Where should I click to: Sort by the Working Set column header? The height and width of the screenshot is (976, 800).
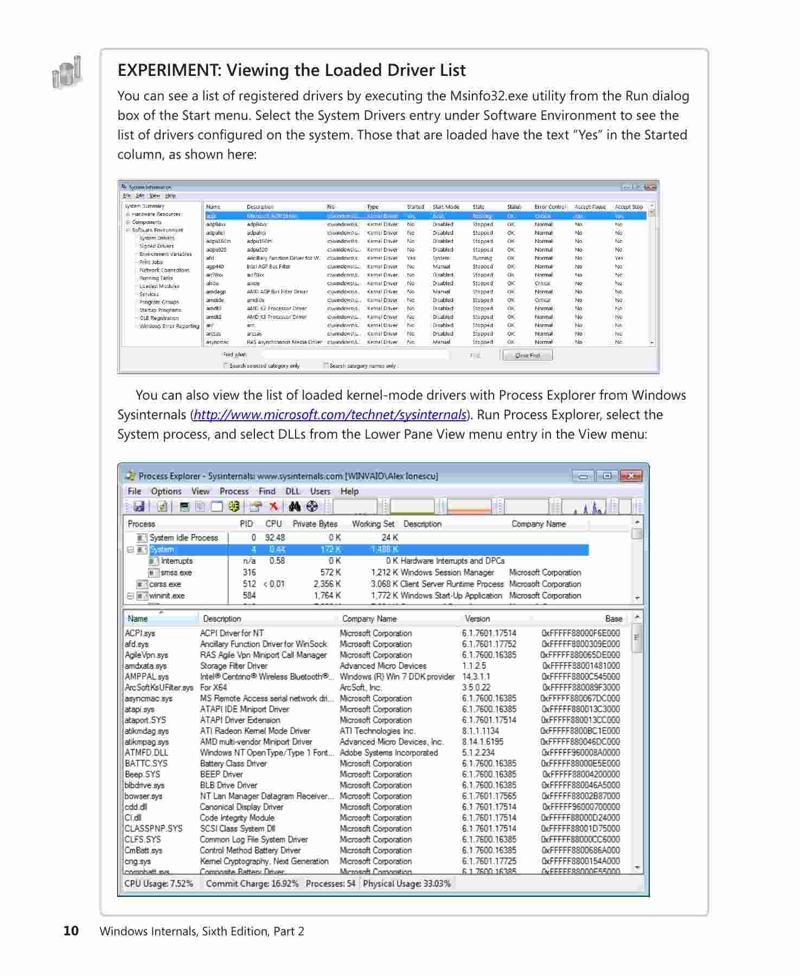[373, 524]
